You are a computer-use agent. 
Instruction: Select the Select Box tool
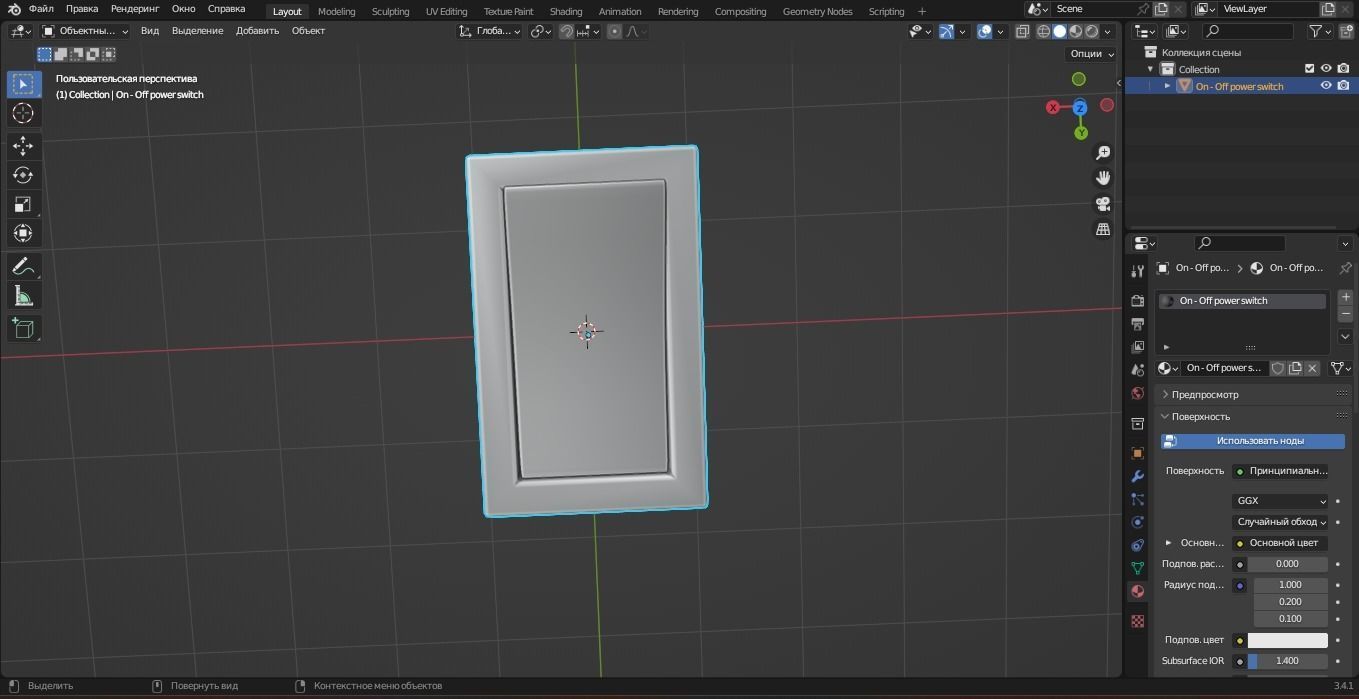point(23,84)
